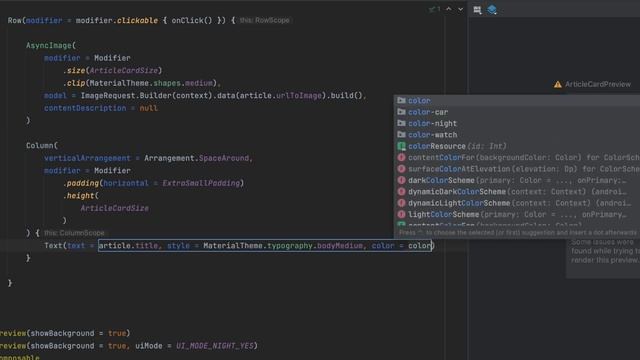This screenshot has height=360, width=640.
Task: Click 'medium' in MaterialTheme.shapes.medium
Action: 199,83
